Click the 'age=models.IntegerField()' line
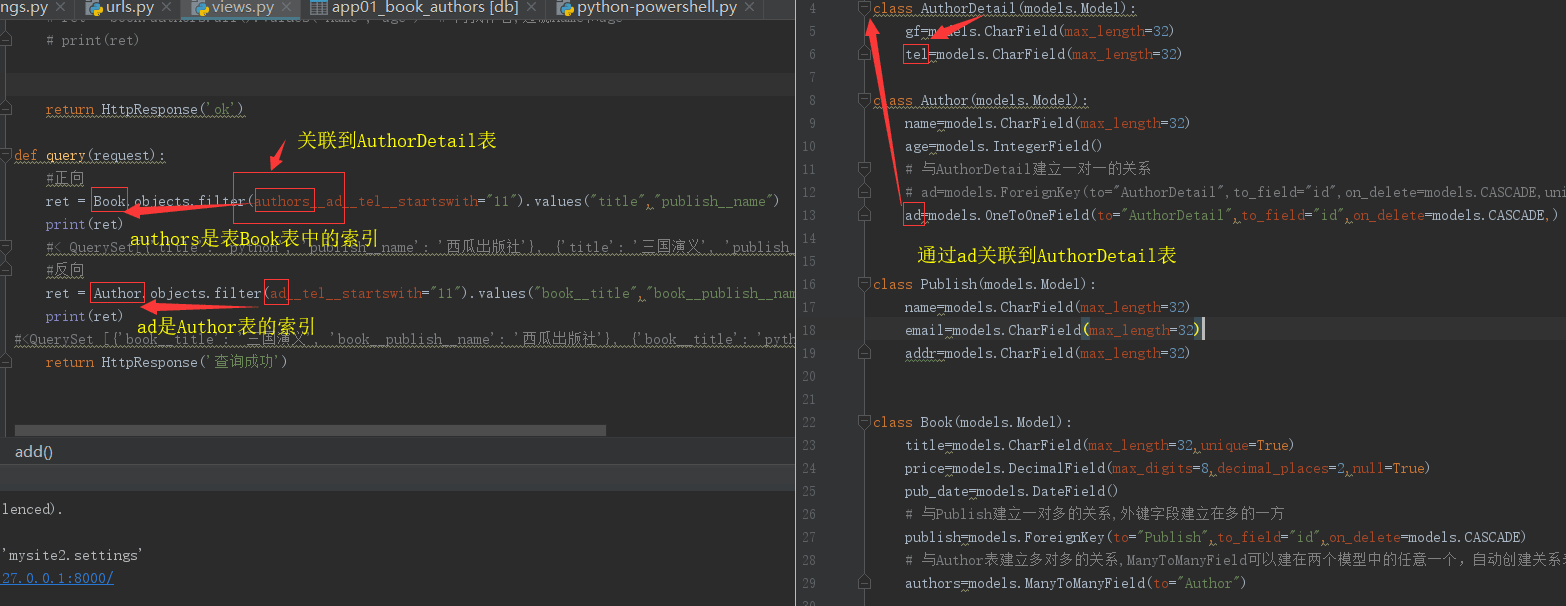The image size is (1566, 606). tap(1003, 146)
